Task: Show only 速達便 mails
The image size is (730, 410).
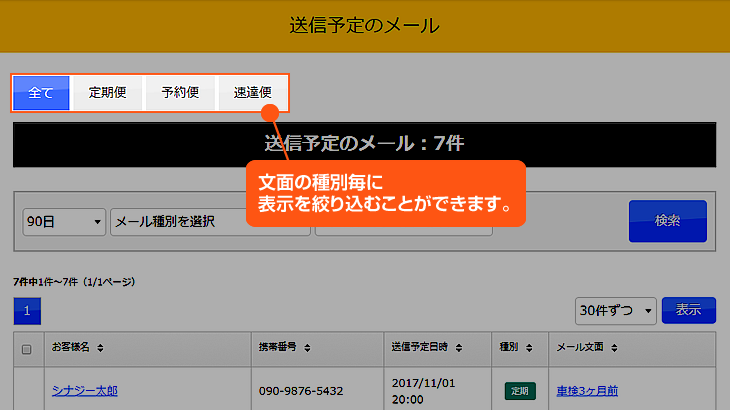Action: pos(253,93)
